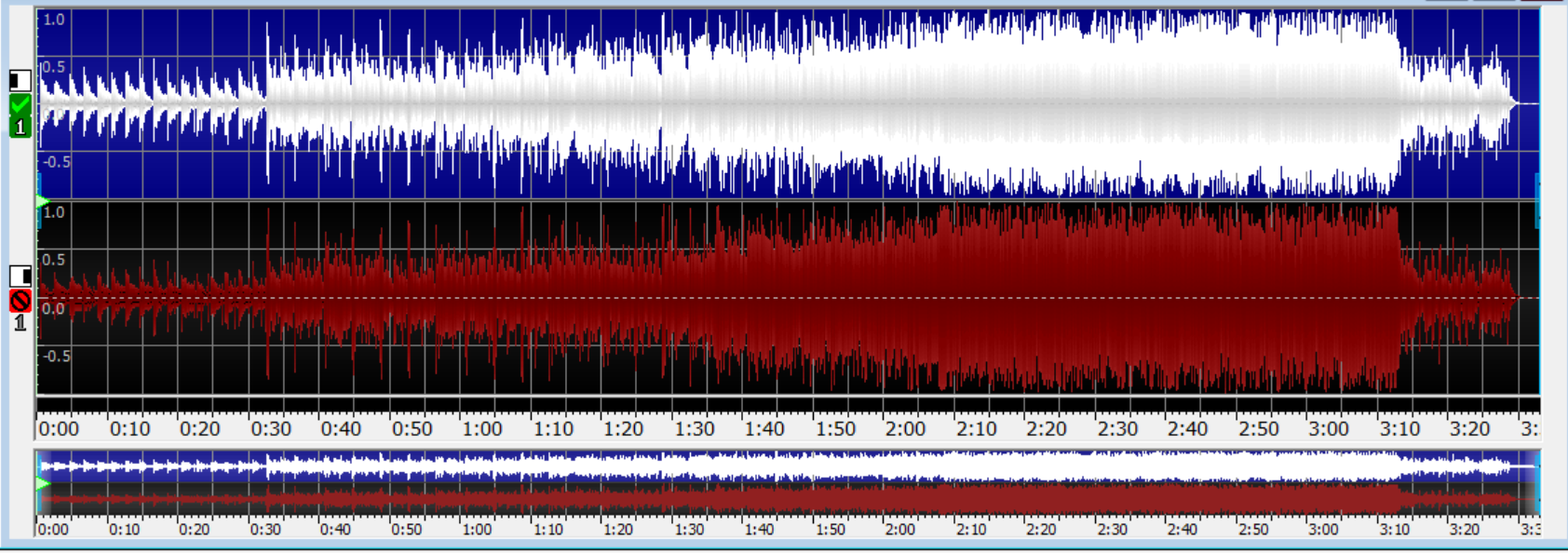Screen dimensions: 1568x553
Task: Click the number 1 under the green checkmark
Action: (x=20, y=128)
